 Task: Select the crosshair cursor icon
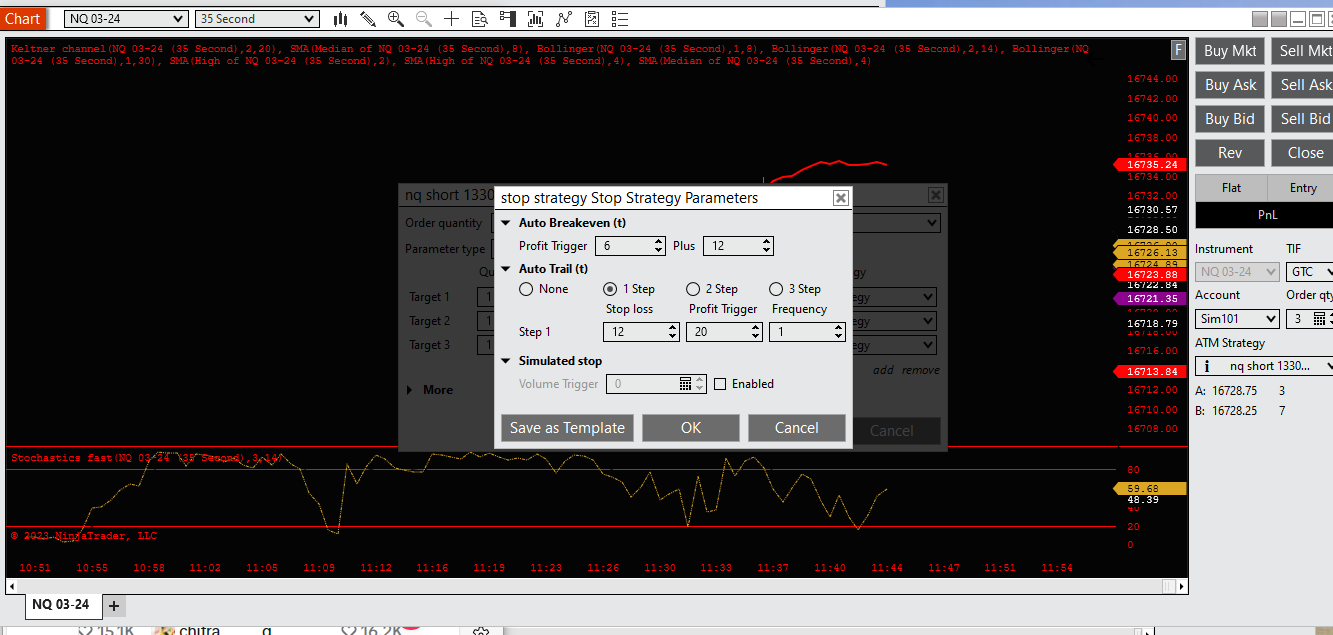pos(452,18)
